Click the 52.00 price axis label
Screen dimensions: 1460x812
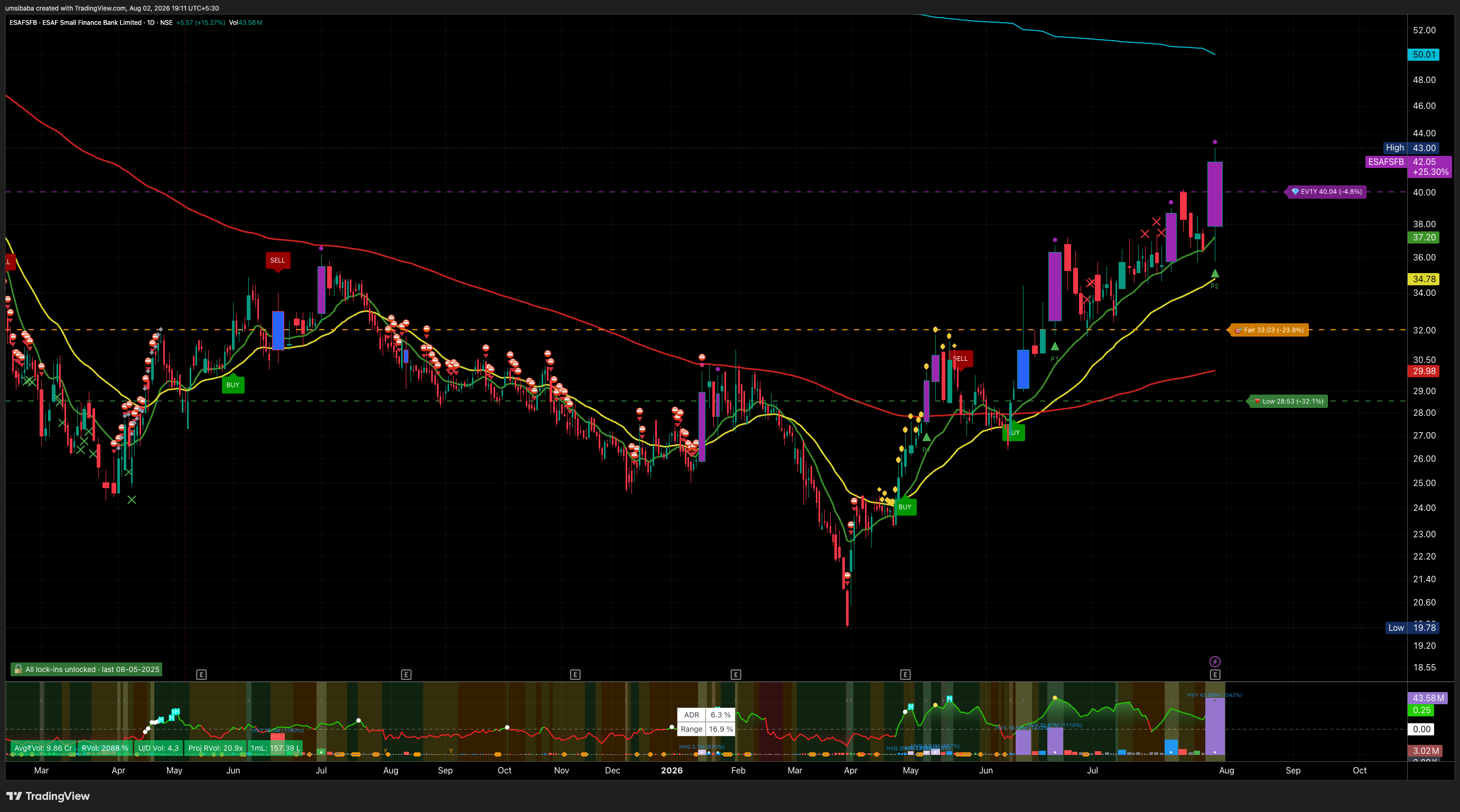point(1424,30)
